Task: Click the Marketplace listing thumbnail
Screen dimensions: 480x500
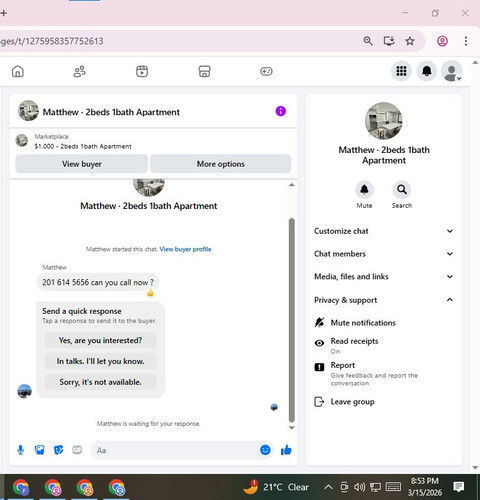Action: pyautogui.click(x=22, y=140)
